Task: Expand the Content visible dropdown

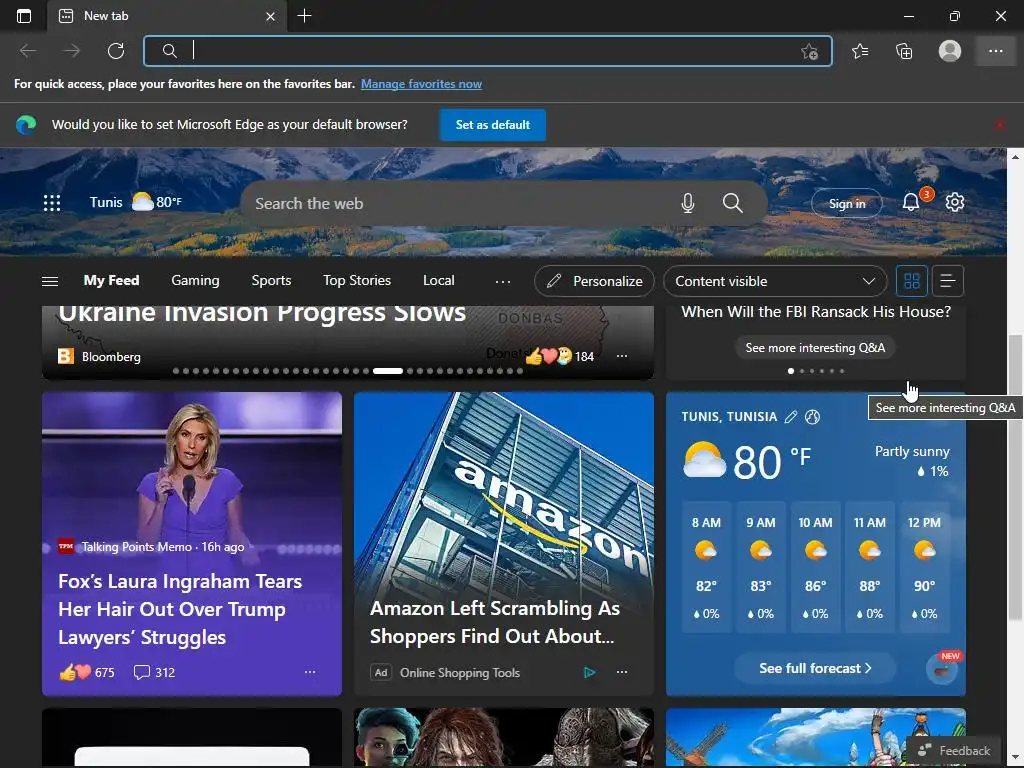Action: coord(775,281)
